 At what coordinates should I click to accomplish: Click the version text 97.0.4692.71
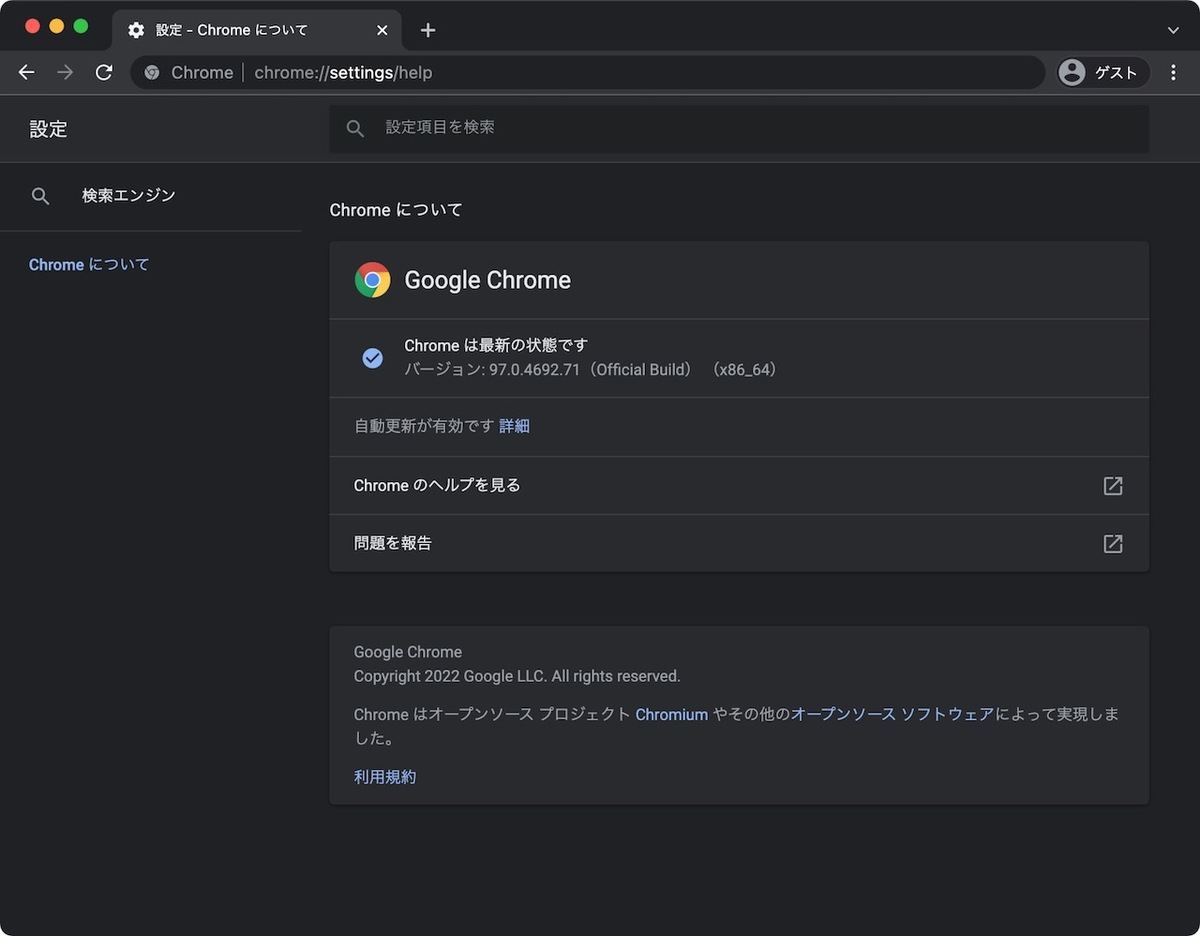(534, 370)
